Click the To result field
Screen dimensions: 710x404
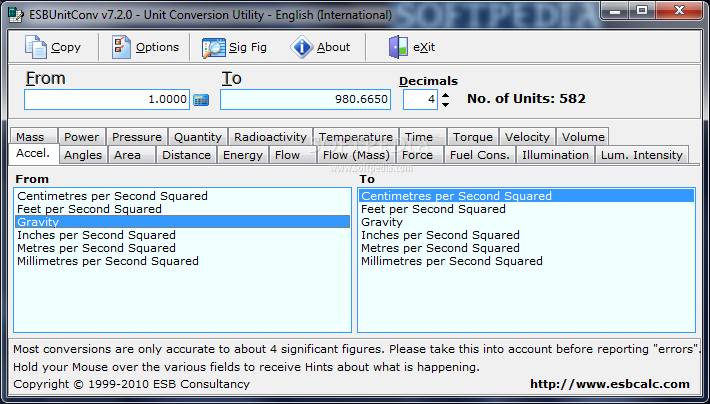[305, 99]
